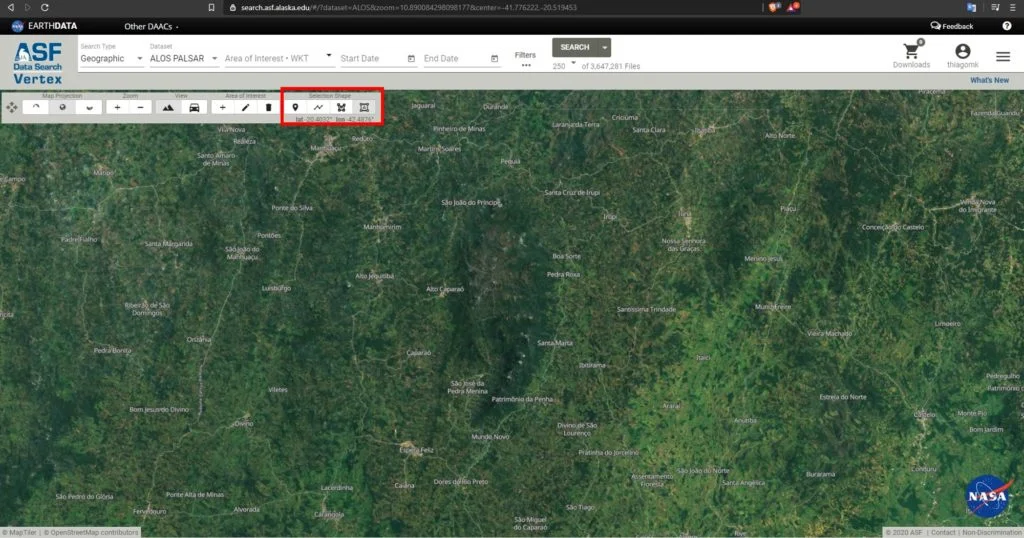Start drawing a new area of interest
The height and width of the screenshot is (538, 1024).
pos(223,107)
